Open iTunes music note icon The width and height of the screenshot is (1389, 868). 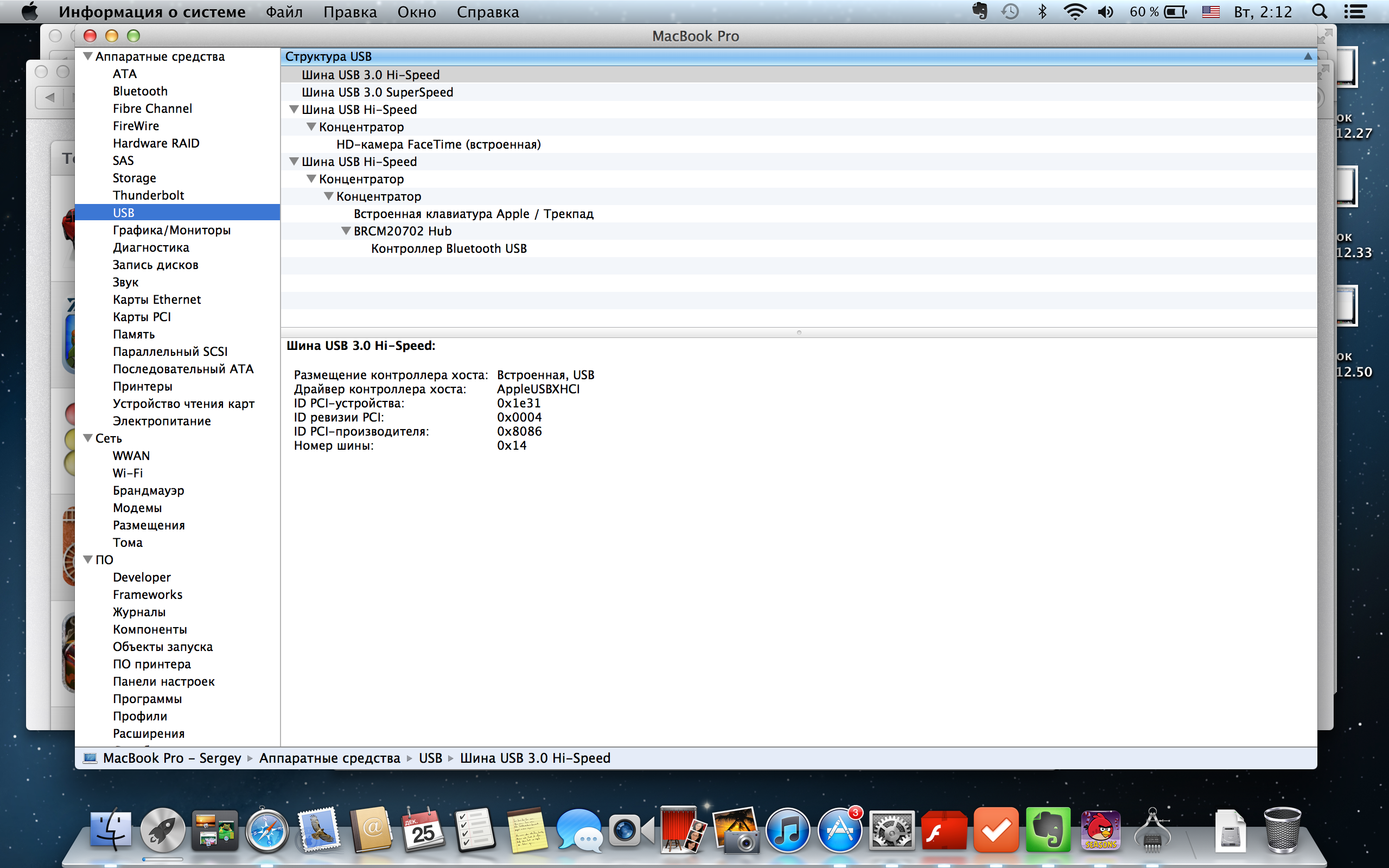[x=787, y=830]
